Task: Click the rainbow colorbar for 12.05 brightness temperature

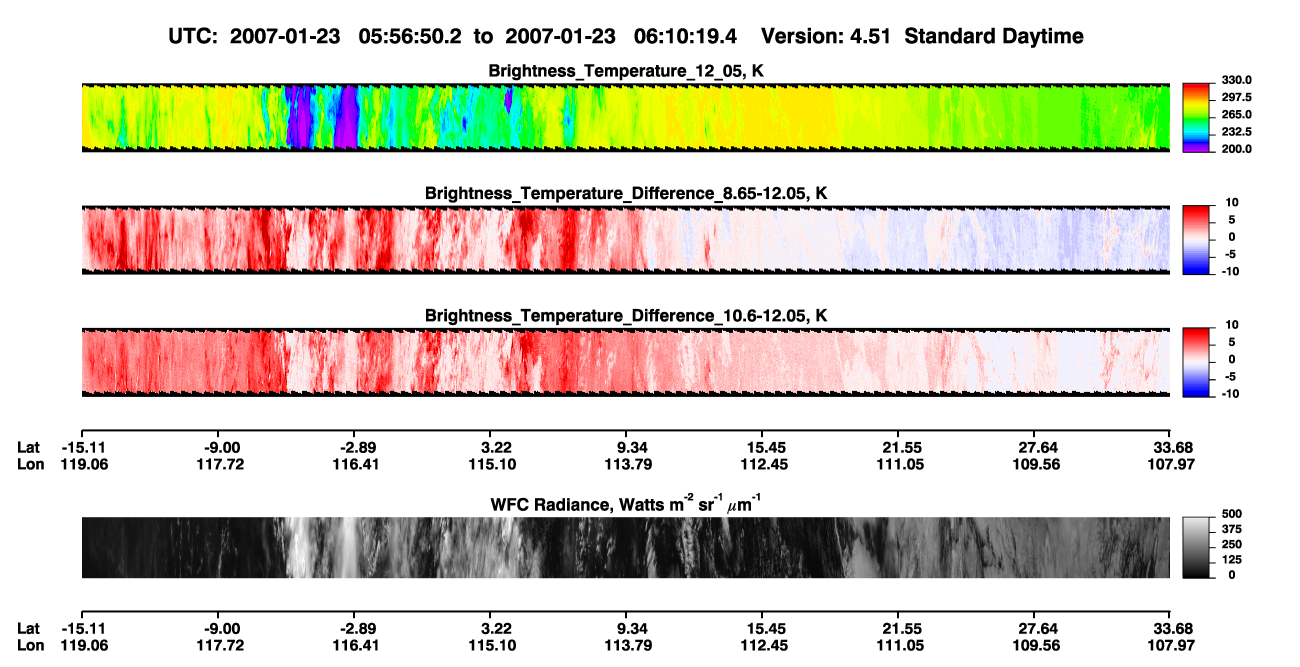Action: click(x=1198, y=117)
